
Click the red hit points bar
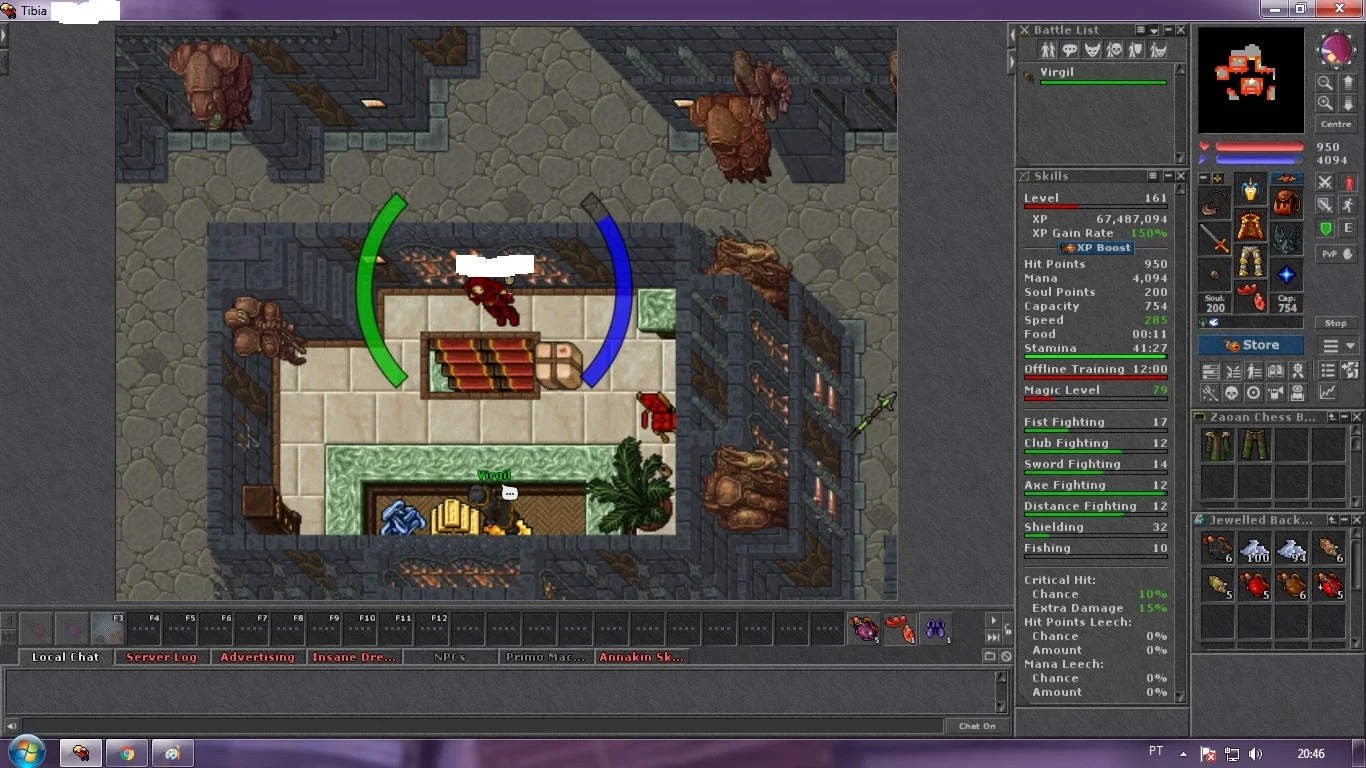(x=1258, y=147)
